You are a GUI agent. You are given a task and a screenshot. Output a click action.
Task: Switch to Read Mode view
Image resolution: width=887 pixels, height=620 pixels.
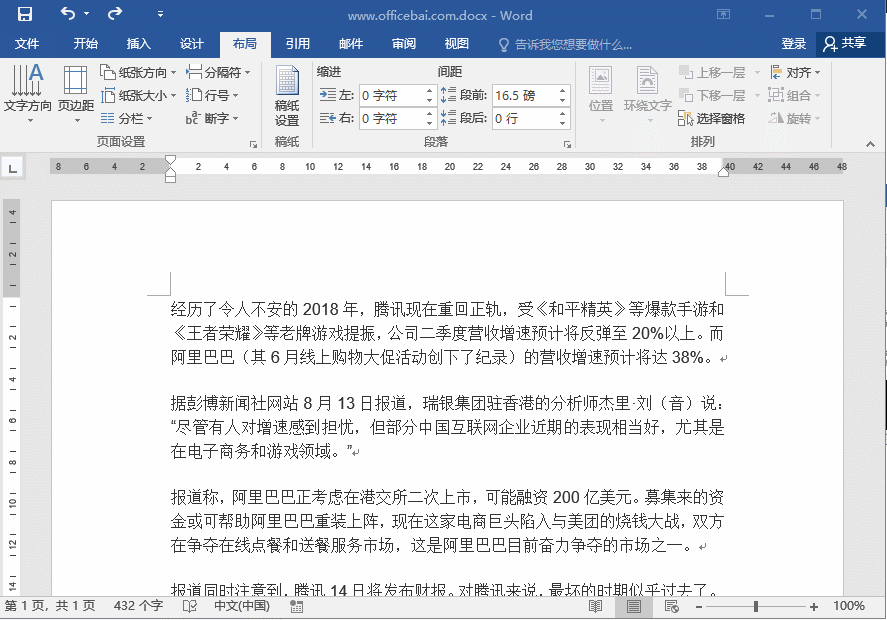[595, 606]
